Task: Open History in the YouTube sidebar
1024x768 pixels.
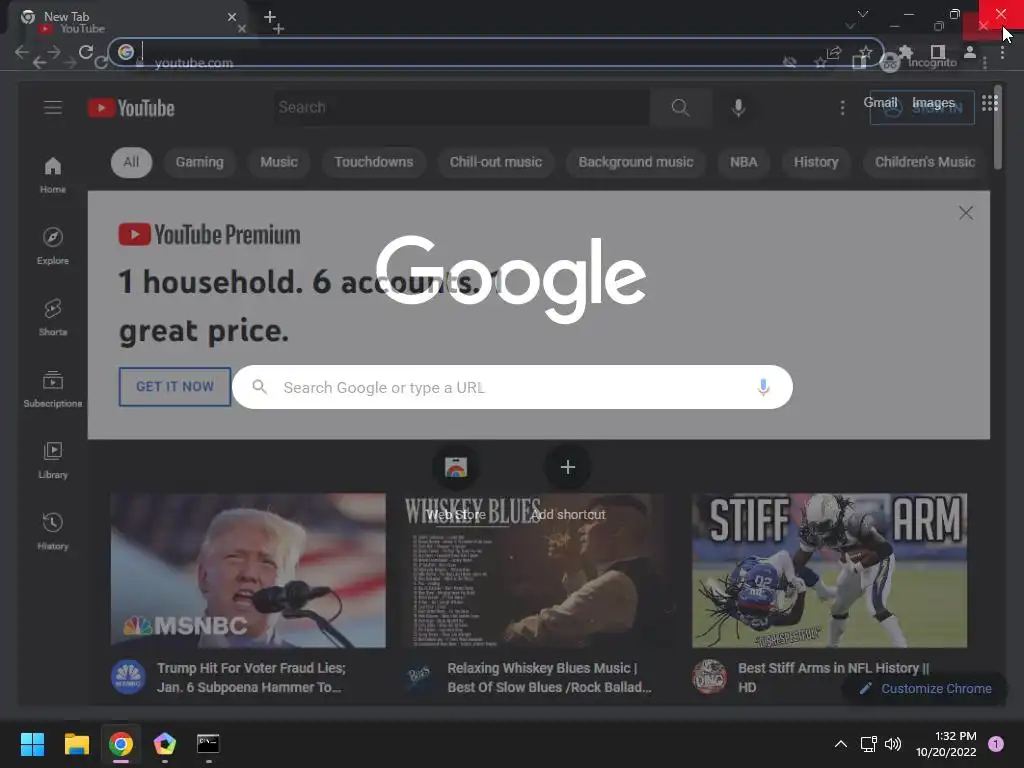Action: point(53,532)
